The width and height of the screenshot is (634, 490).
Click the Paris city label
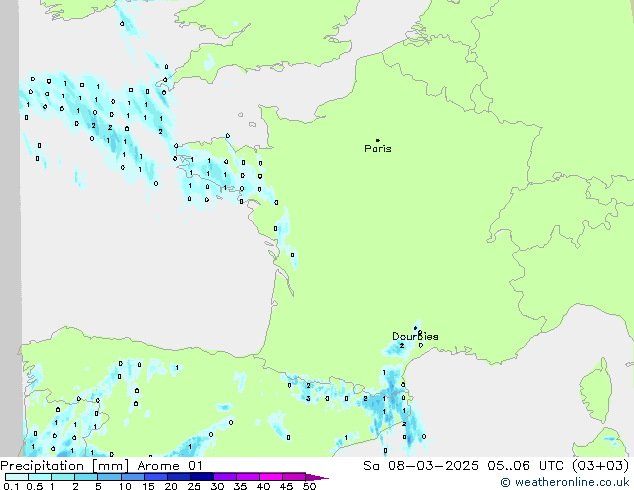coord(378,149)
